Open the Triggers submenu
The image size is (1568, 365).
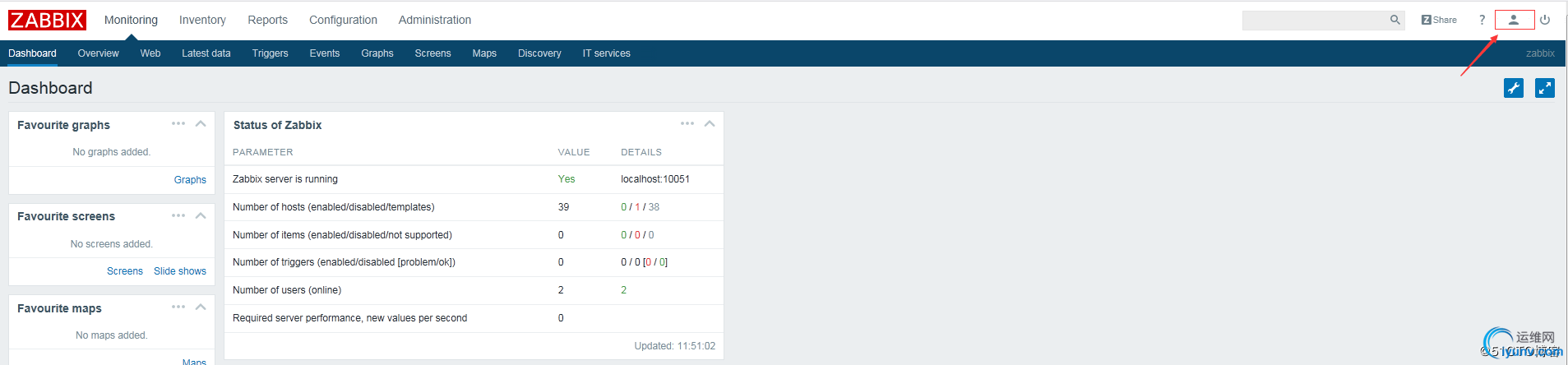tap(270, 53)
